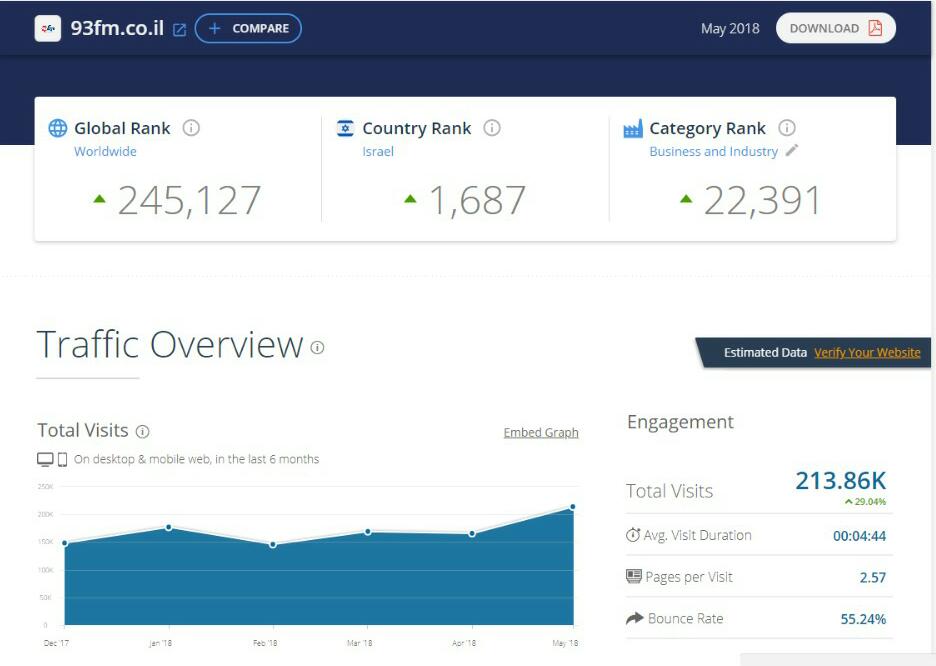The height and width of the screenshot is (666, 936).
Task: Follow the Verify Your Website link
Action: (867, 353)
